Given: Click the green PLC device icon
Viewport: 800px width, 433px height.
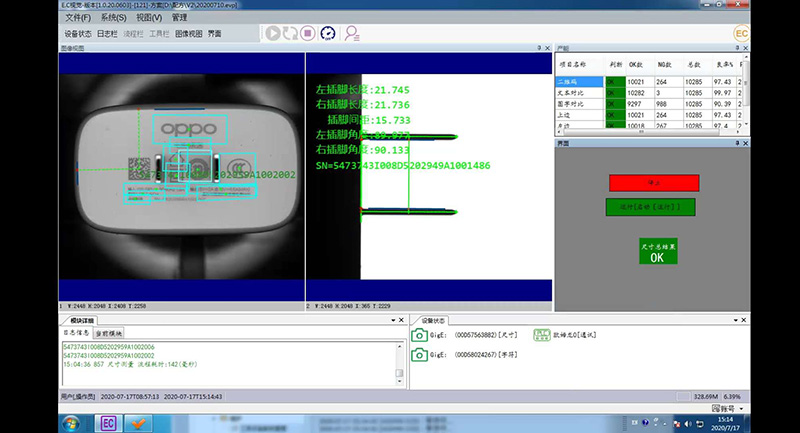Looking at the screenshot, I should pos(541,335).
